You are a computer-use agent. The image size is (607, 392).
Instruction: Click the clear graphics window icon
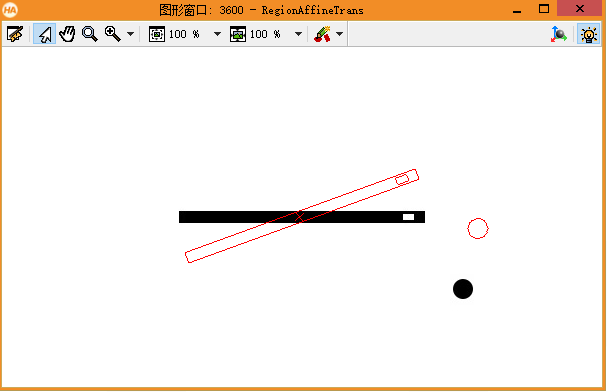point(15,34)
